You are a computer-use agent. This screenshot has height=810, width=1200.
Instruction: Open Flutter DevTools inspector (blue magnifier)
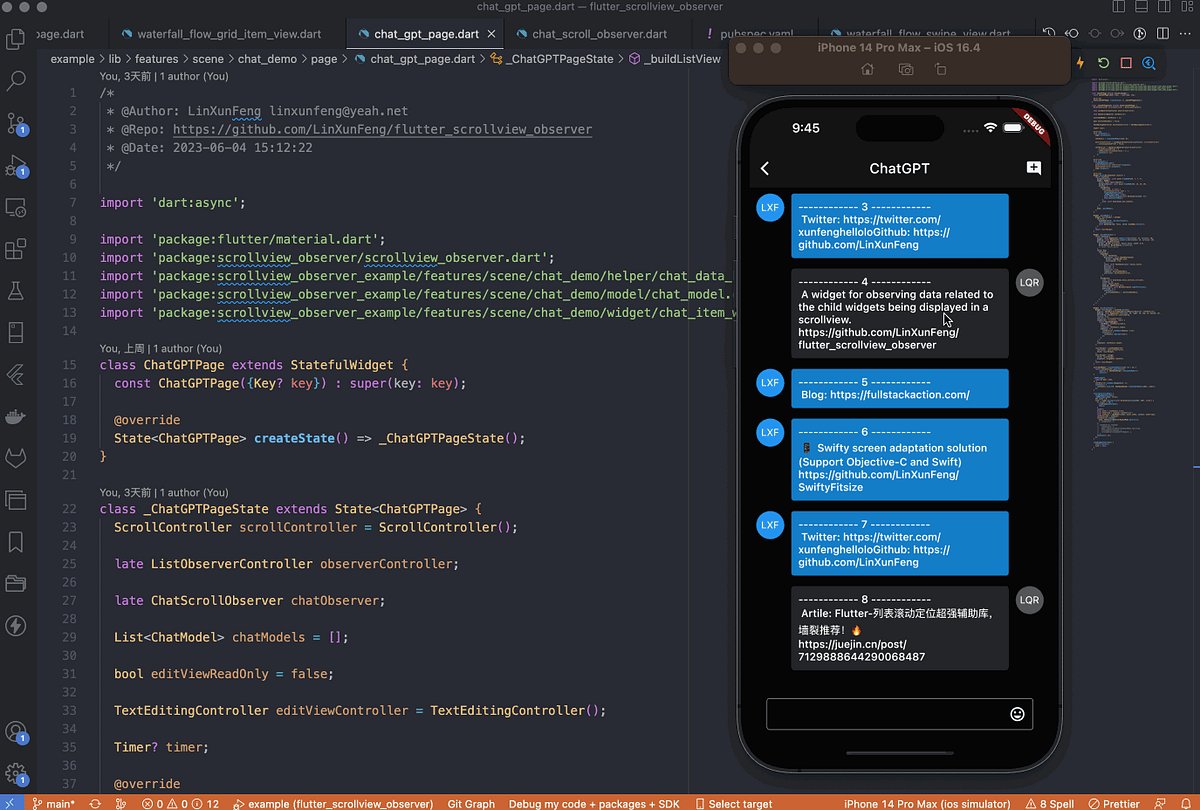[1148, 63]
